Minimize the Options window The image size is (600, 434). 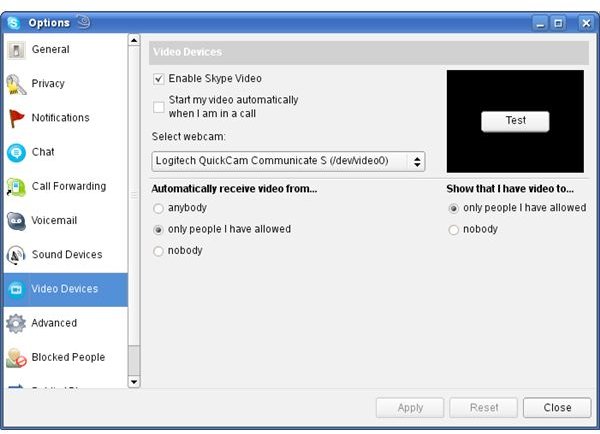540,24
